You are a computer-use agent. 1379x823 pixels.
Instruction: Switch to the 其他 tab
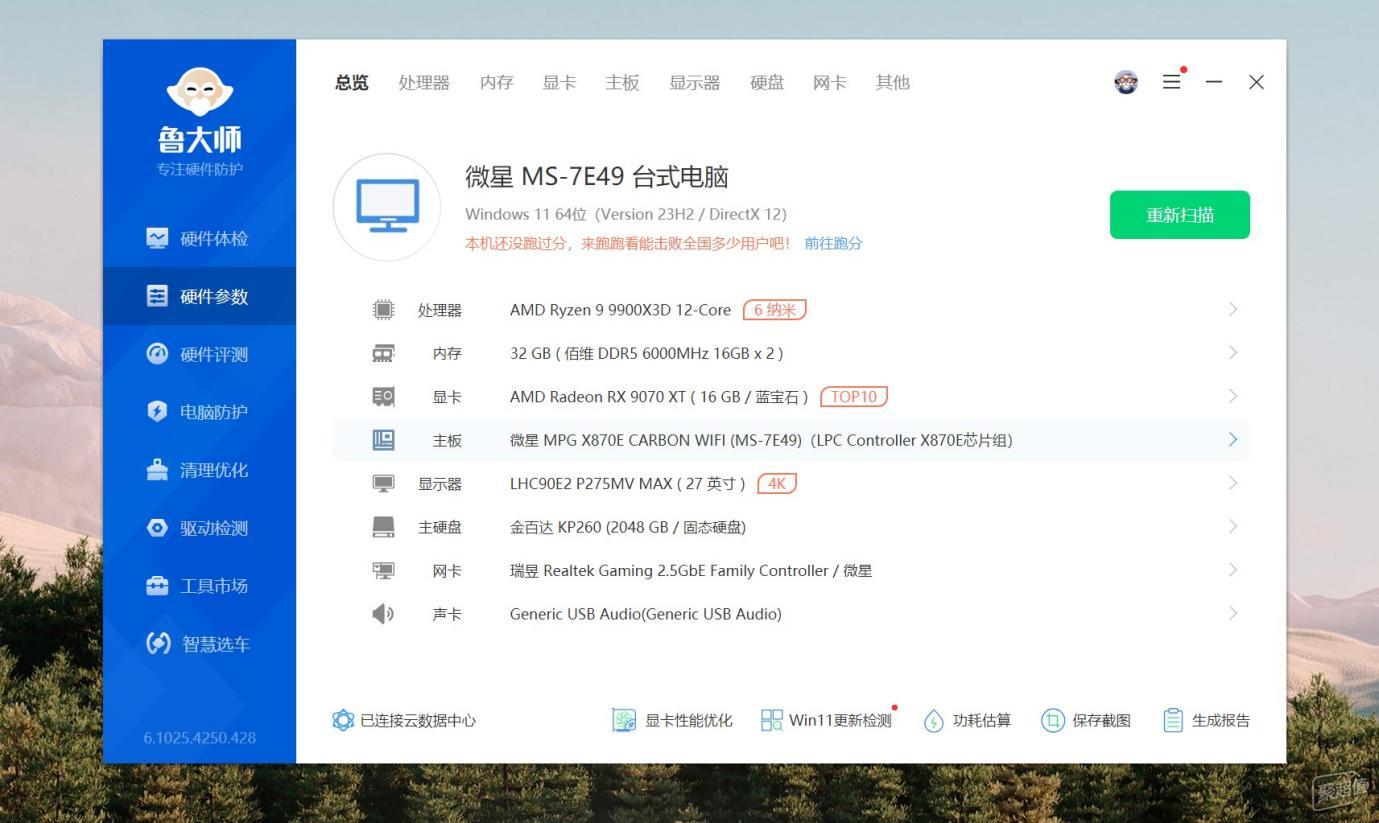(893, 83)
